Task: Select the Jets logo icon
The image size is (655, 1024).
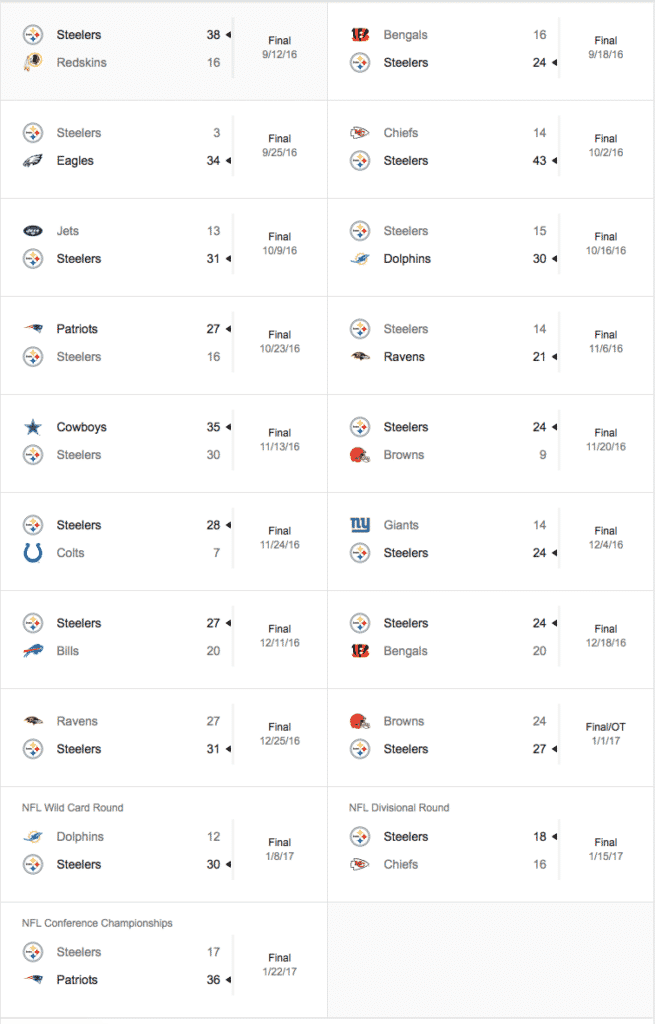Action: coord(33,231)
